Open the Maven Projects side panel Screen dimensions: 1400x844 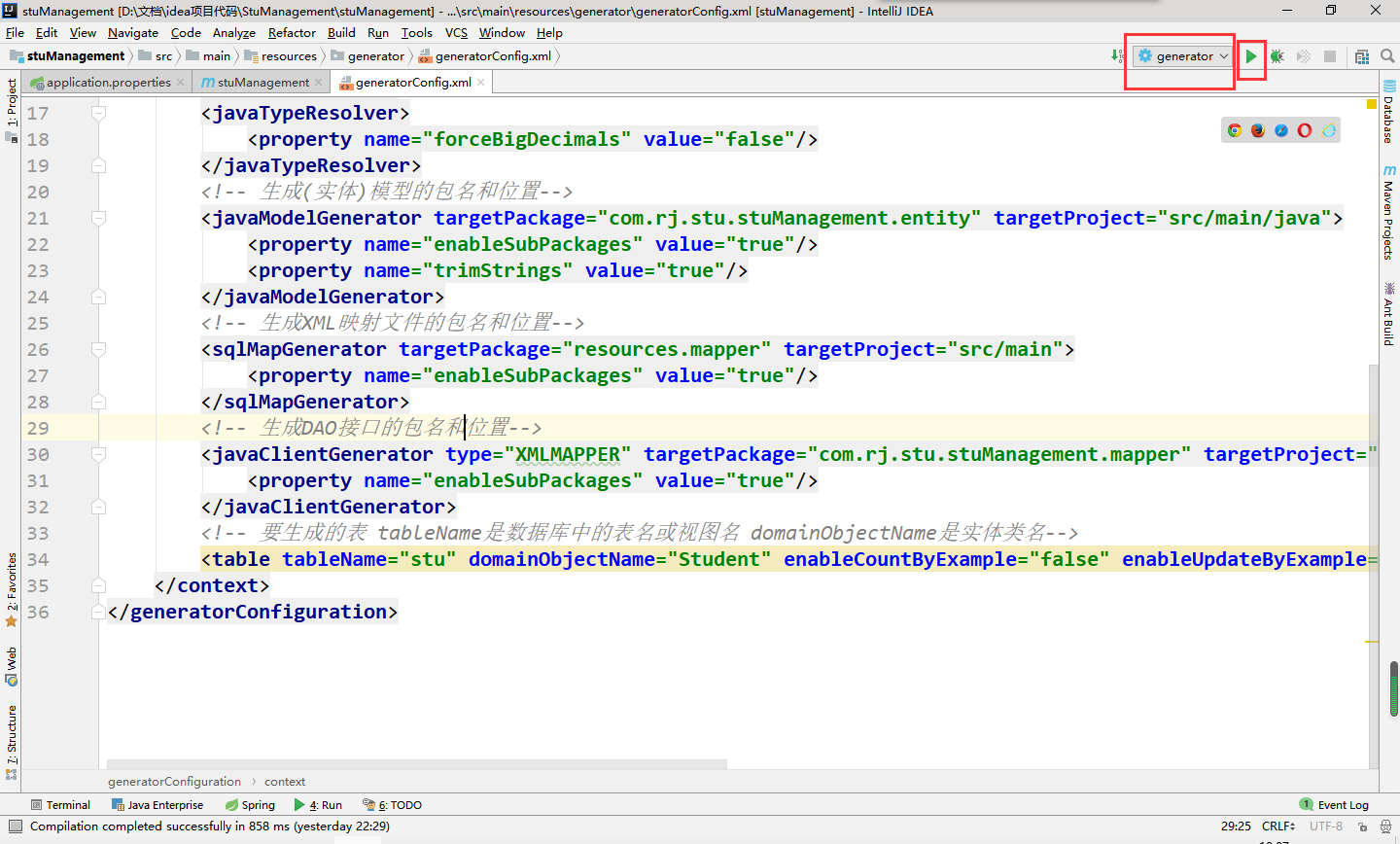(1388, 212)
